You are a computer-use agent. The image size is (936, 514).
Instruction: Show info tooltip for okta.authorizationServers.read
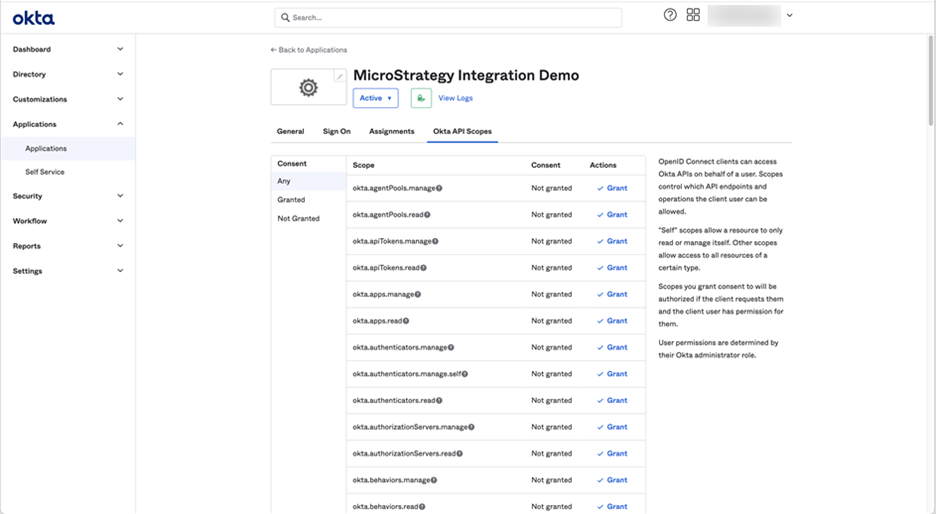[x=459, y=454]
